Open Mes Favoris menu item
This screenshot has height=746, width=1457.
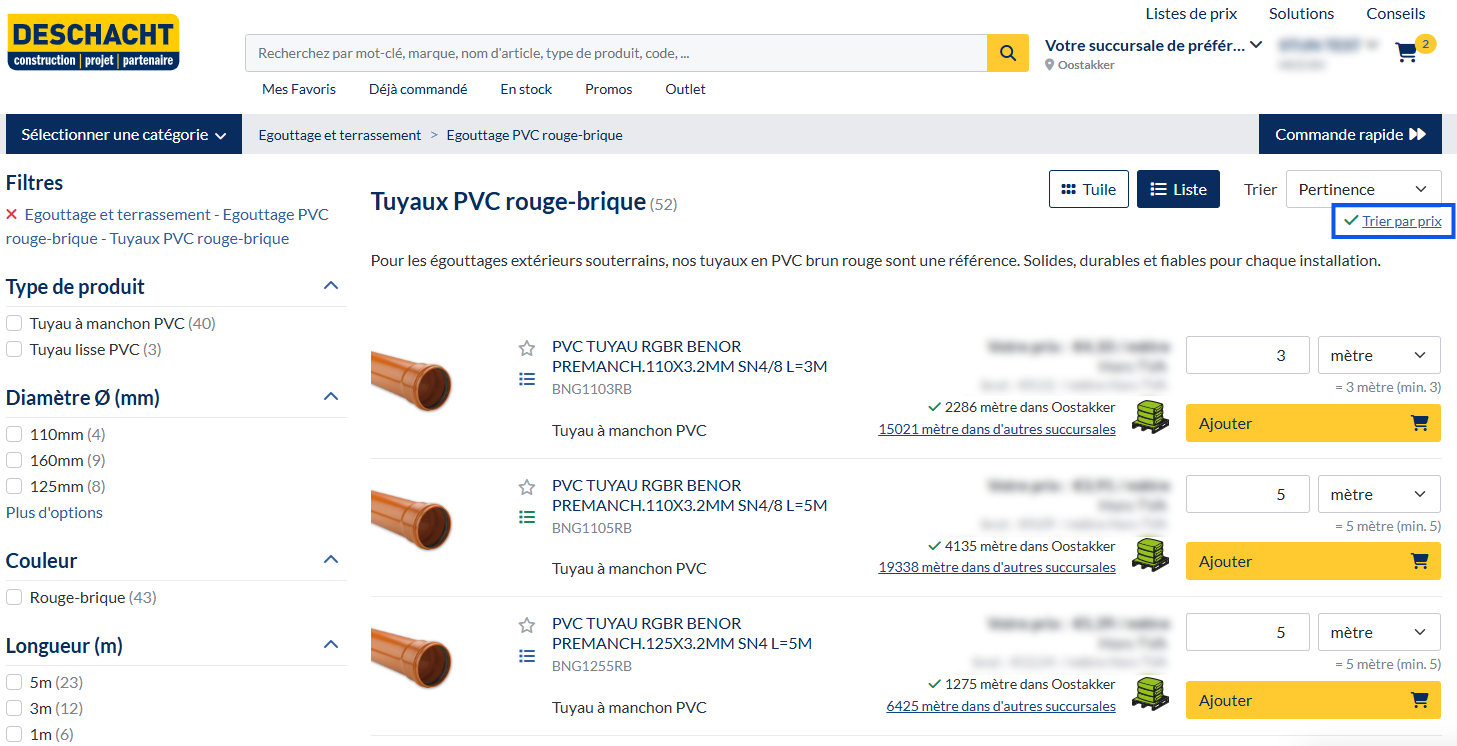299,89
